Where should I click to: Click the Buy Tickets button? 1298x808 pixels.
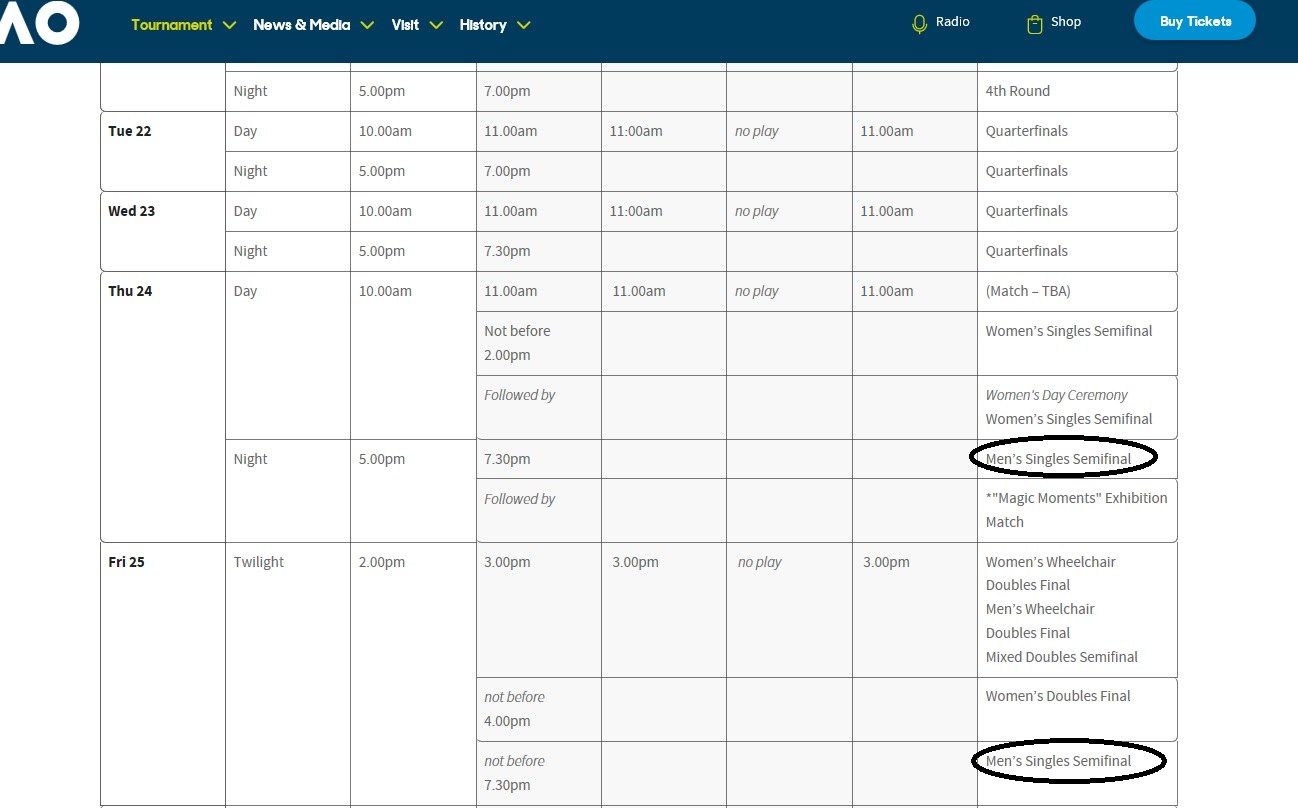pos(1194,21)
